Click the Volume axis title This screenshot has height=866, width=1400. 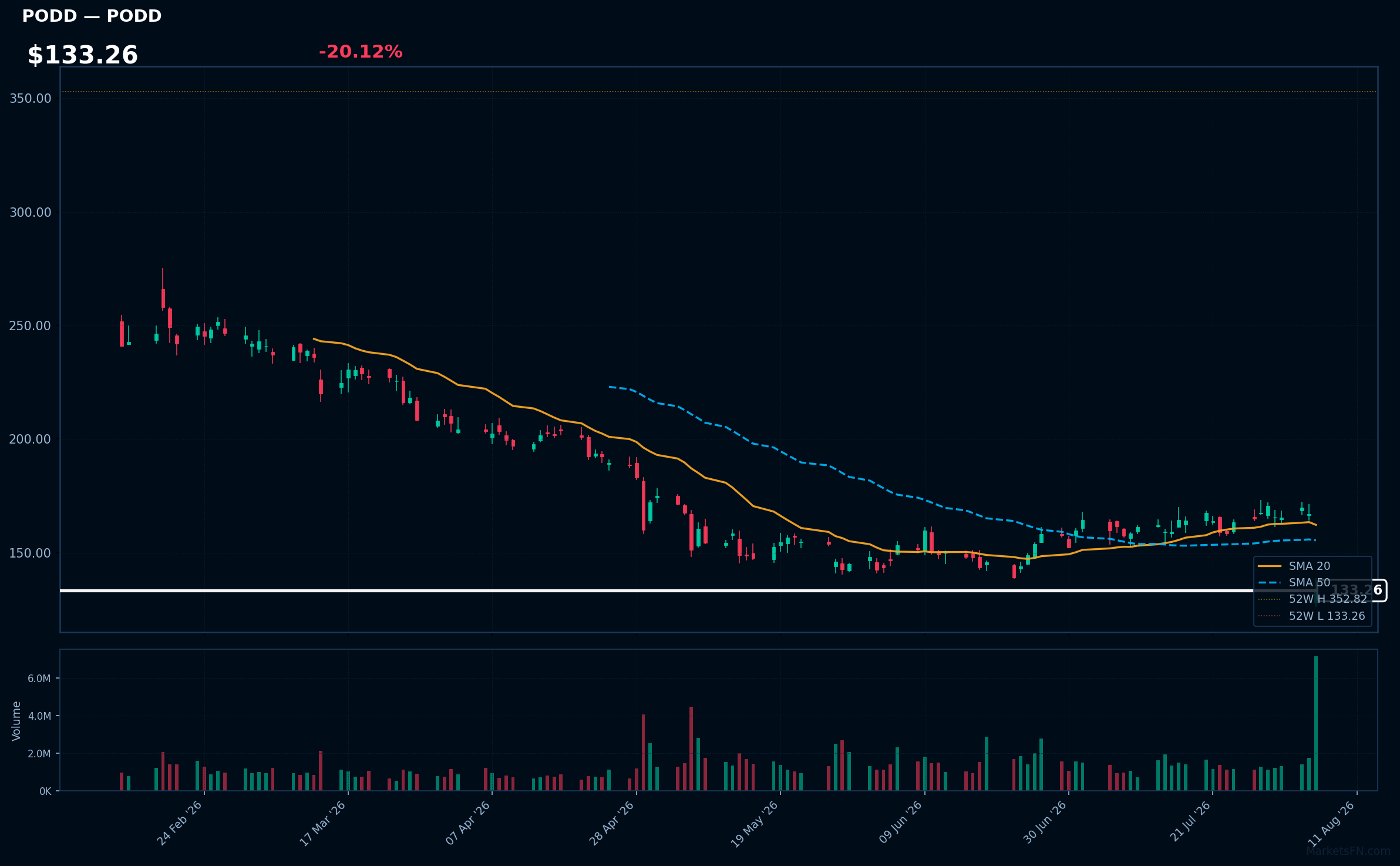pyautogui.click(x=16, y=721)
